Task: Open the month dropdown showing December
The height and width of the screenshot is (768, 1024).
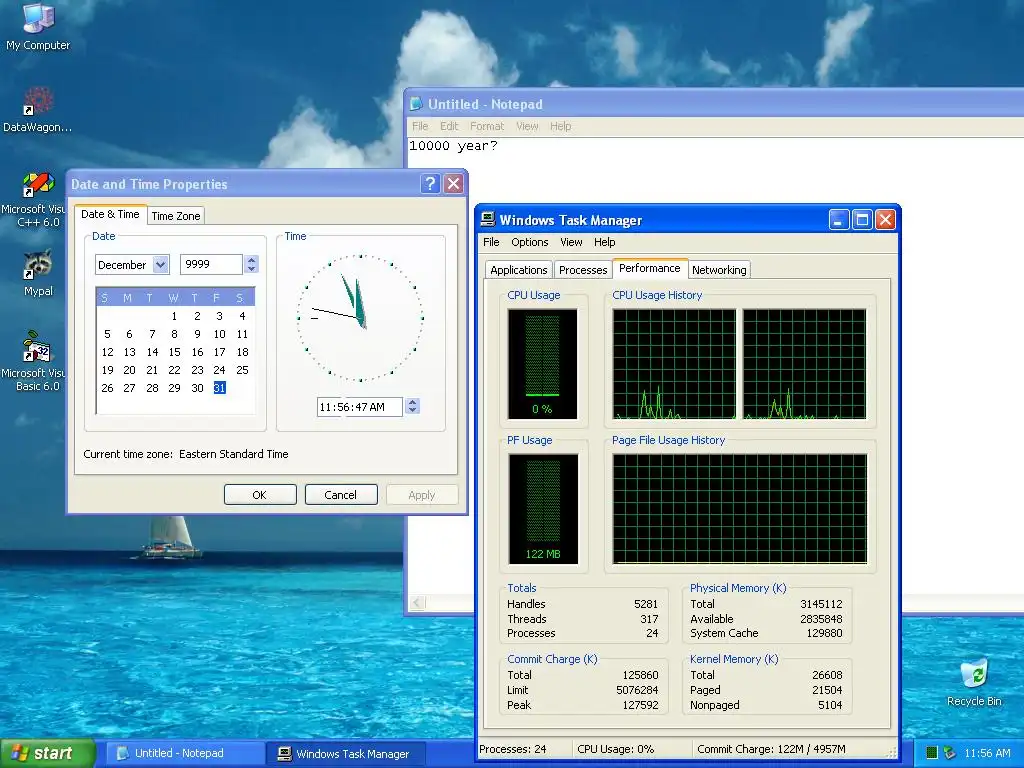Action: coord(161,265)
